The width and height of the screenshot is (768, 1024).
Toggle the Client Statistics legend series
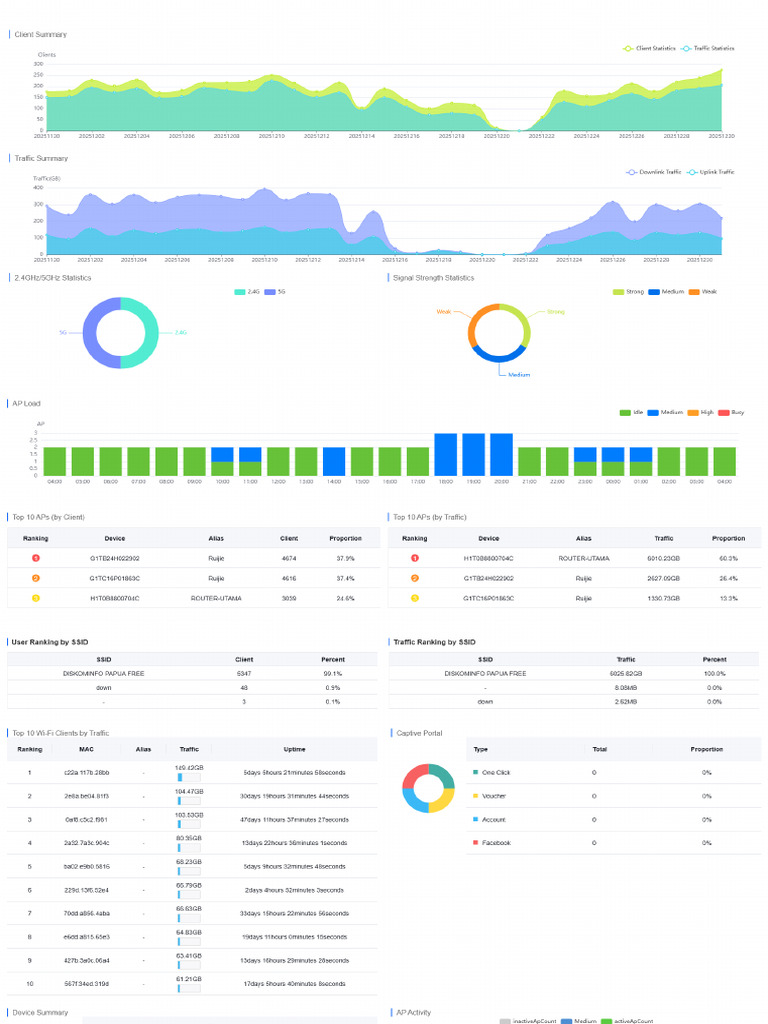click(x=628, y=48)
